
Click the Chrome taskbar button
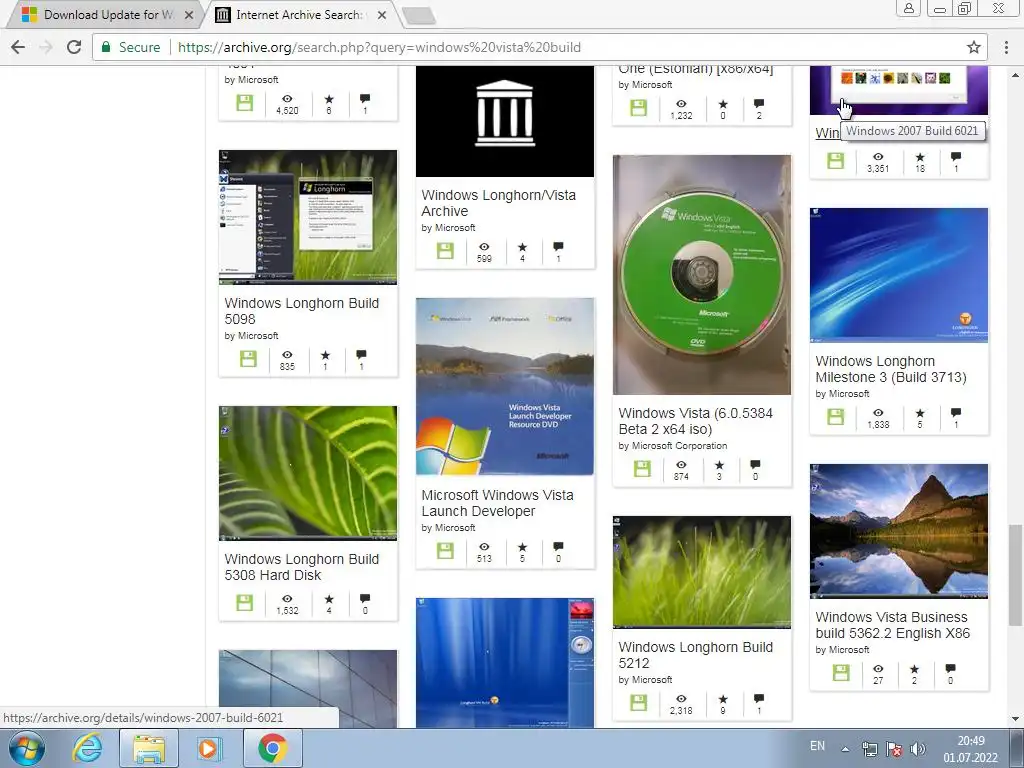point(272,749)
